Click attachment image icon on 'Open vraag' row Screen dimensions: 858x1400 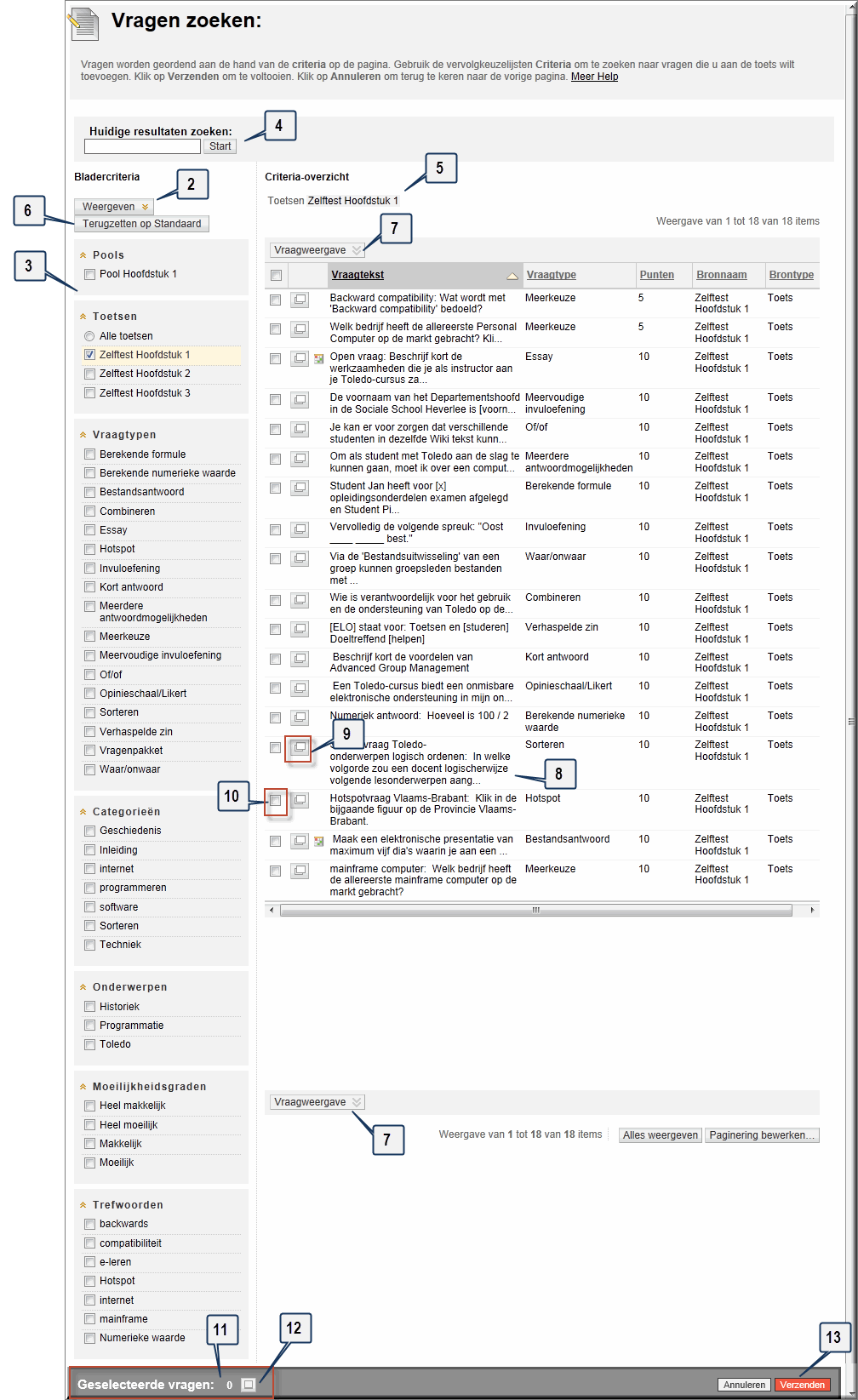click(319, 359)
